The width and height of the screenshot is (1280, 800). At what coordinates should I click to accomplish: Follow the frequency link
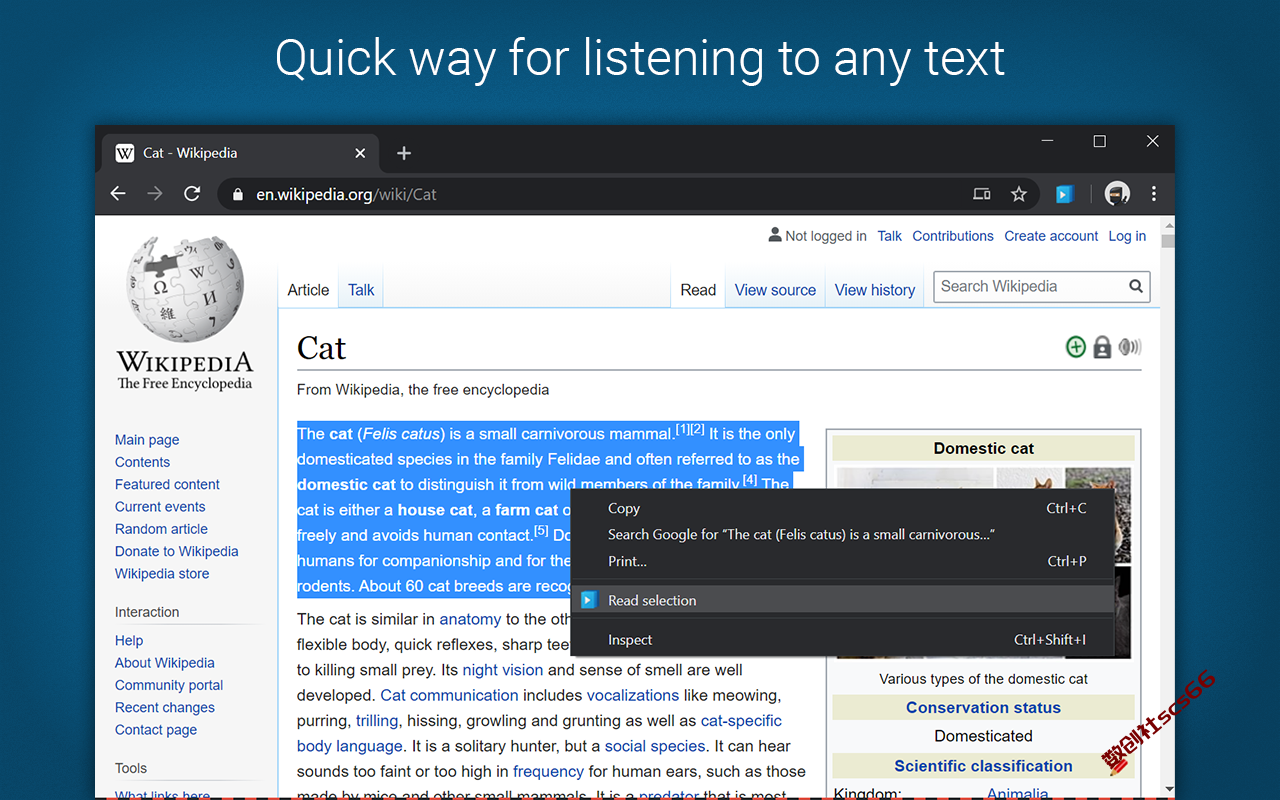tap(548, 771)
